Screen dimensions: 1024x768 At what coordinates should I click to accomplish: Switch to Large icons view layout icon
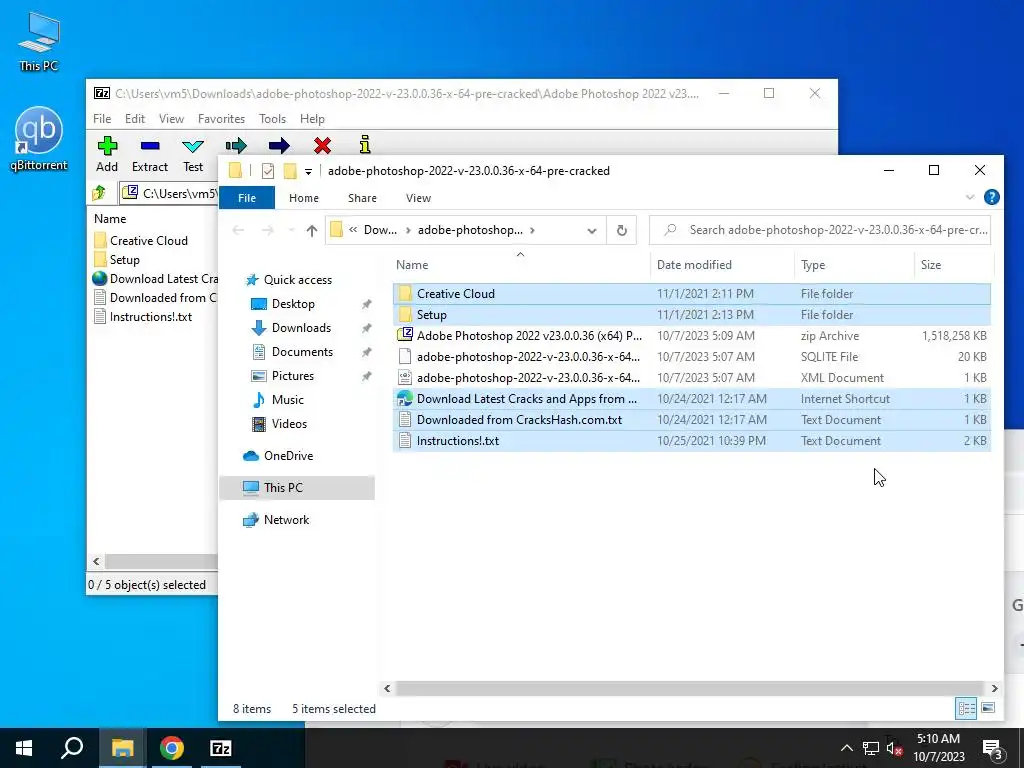(988, 708)
